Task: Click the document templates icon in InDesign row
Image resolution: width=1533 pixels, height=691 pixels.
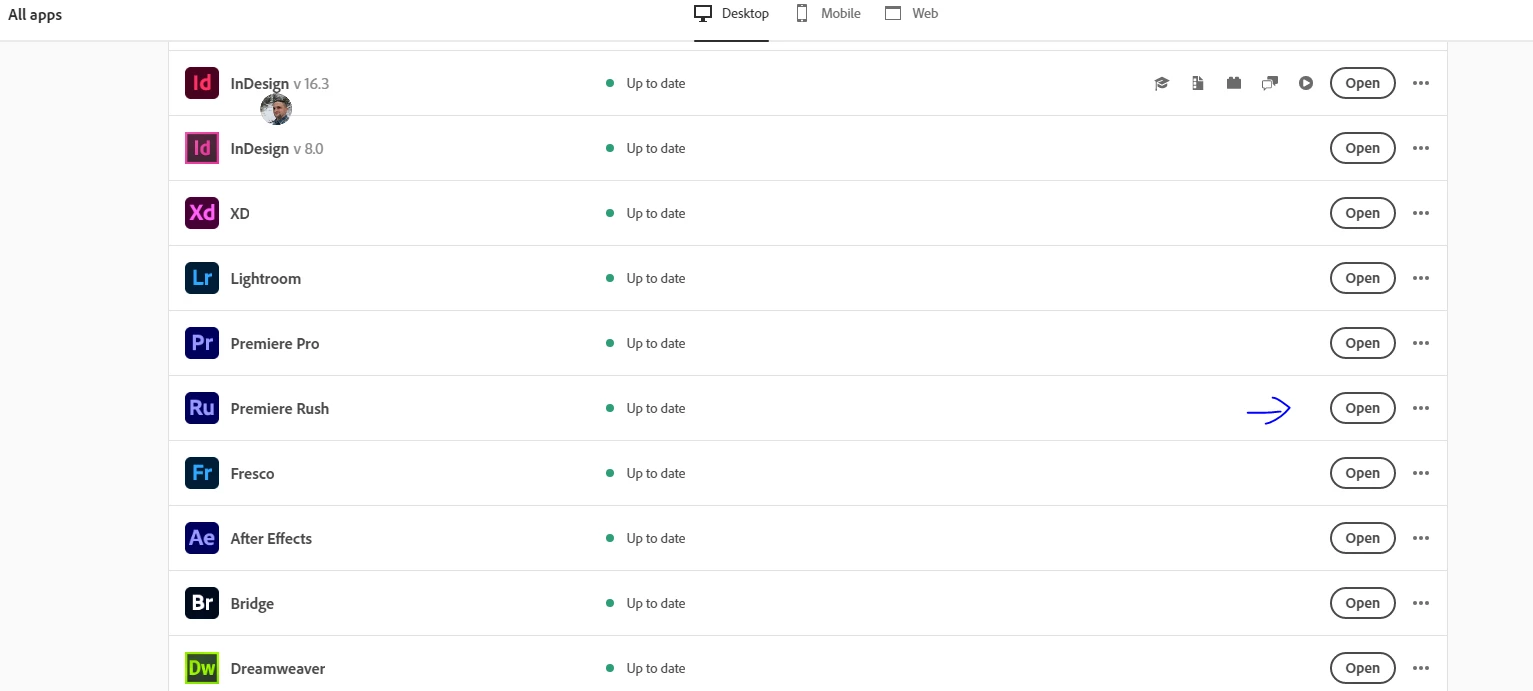Action: coord(1198,83)
